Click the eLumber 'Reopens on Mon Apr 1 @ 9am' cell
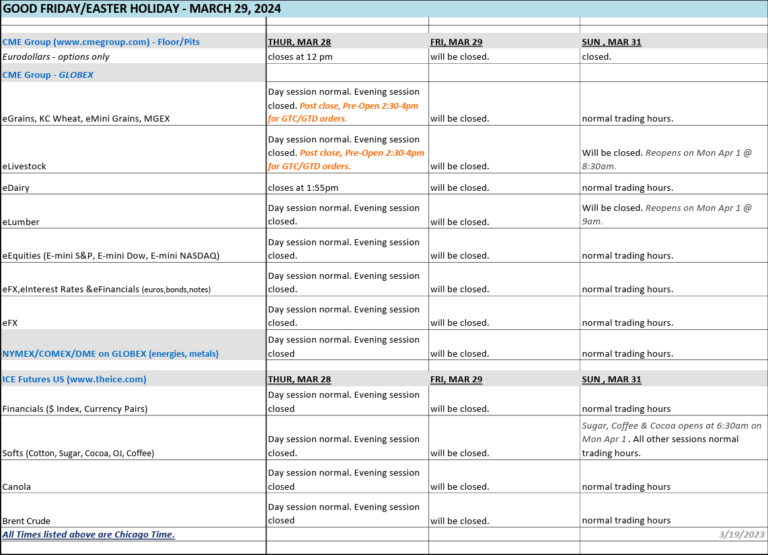Image resolution: width=768 pixels, height=555 pixels. click(x=673, y=212)
